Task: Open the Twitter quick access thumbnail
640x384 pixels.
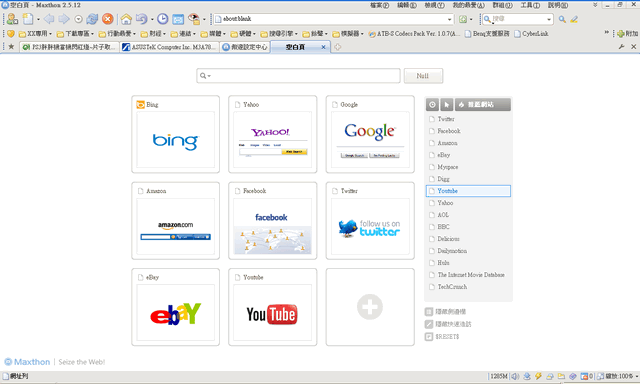Action: (x=370, y=221)
